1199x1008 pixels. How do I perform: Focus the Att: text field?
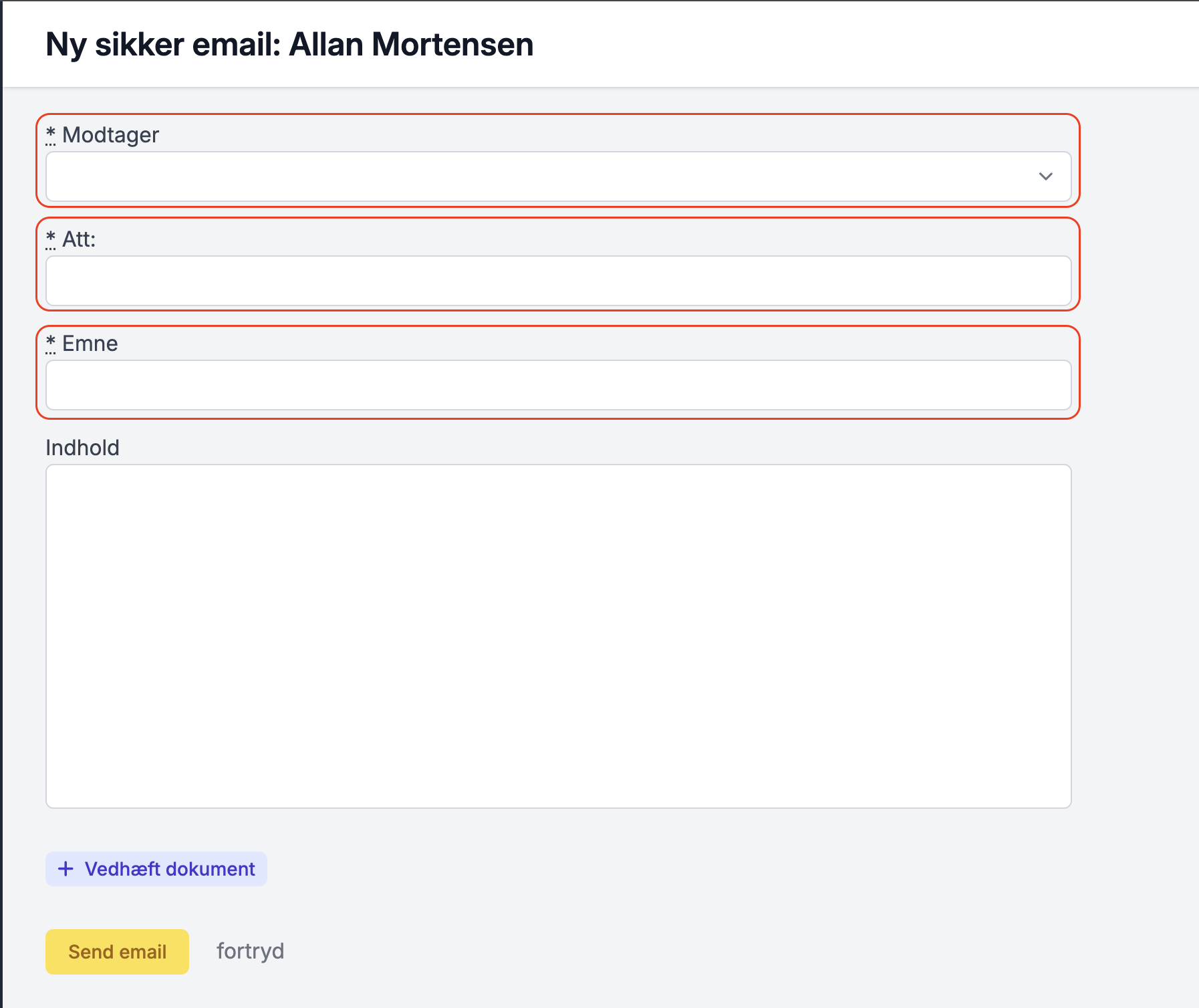[558, 281]
